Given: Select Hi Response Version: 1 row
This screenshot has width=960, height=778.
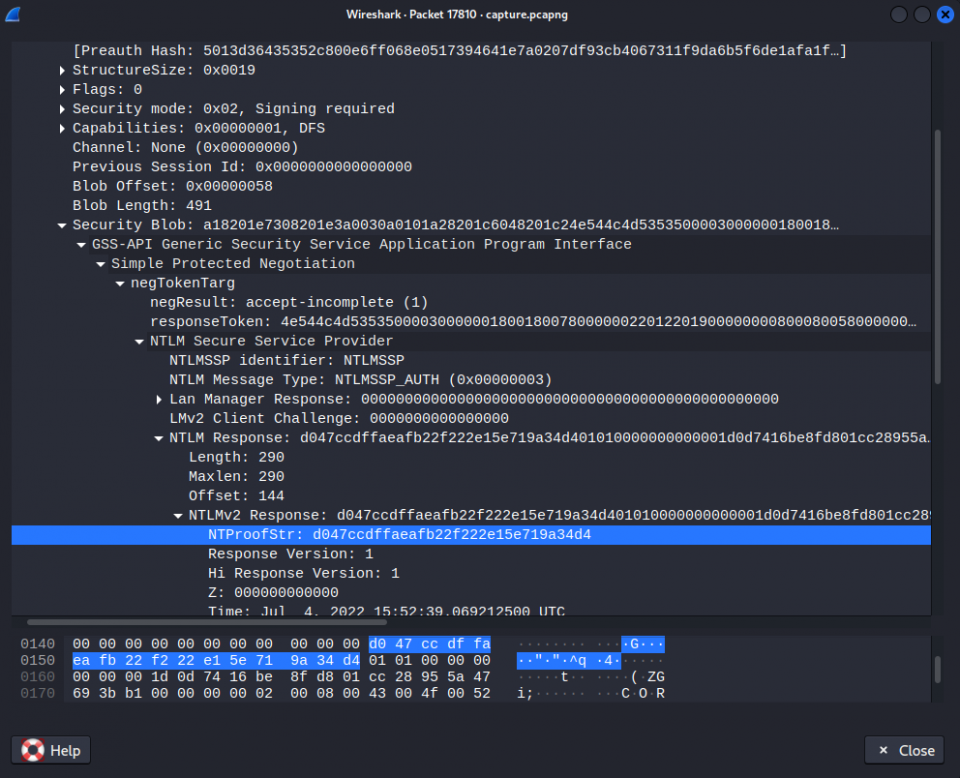Looking at the screenshot, I should [304, 574].
